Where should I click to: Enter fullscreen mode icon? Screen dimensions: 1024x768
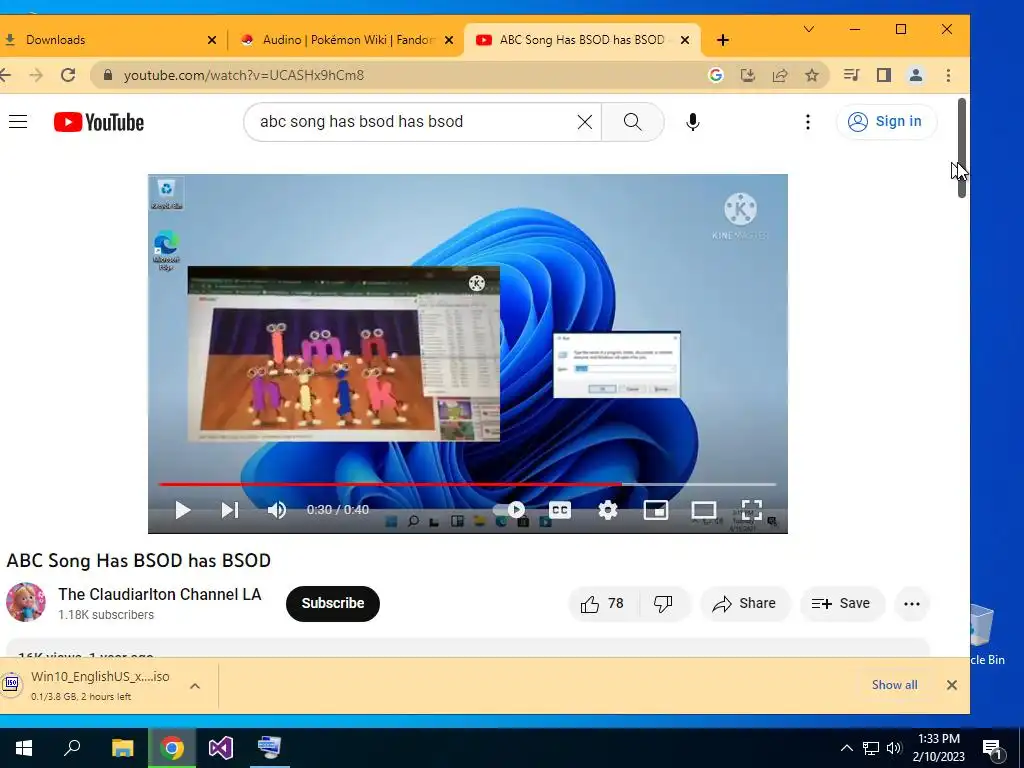pyautogui.click(x=752, y=510)
